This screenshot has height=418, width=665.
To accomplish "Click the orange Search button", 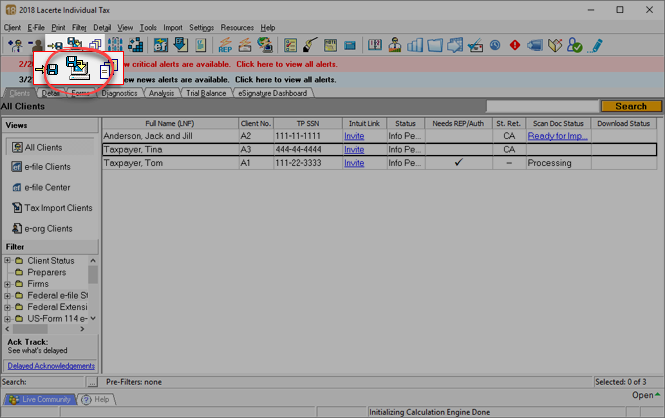I will click(x=630, y=106).
